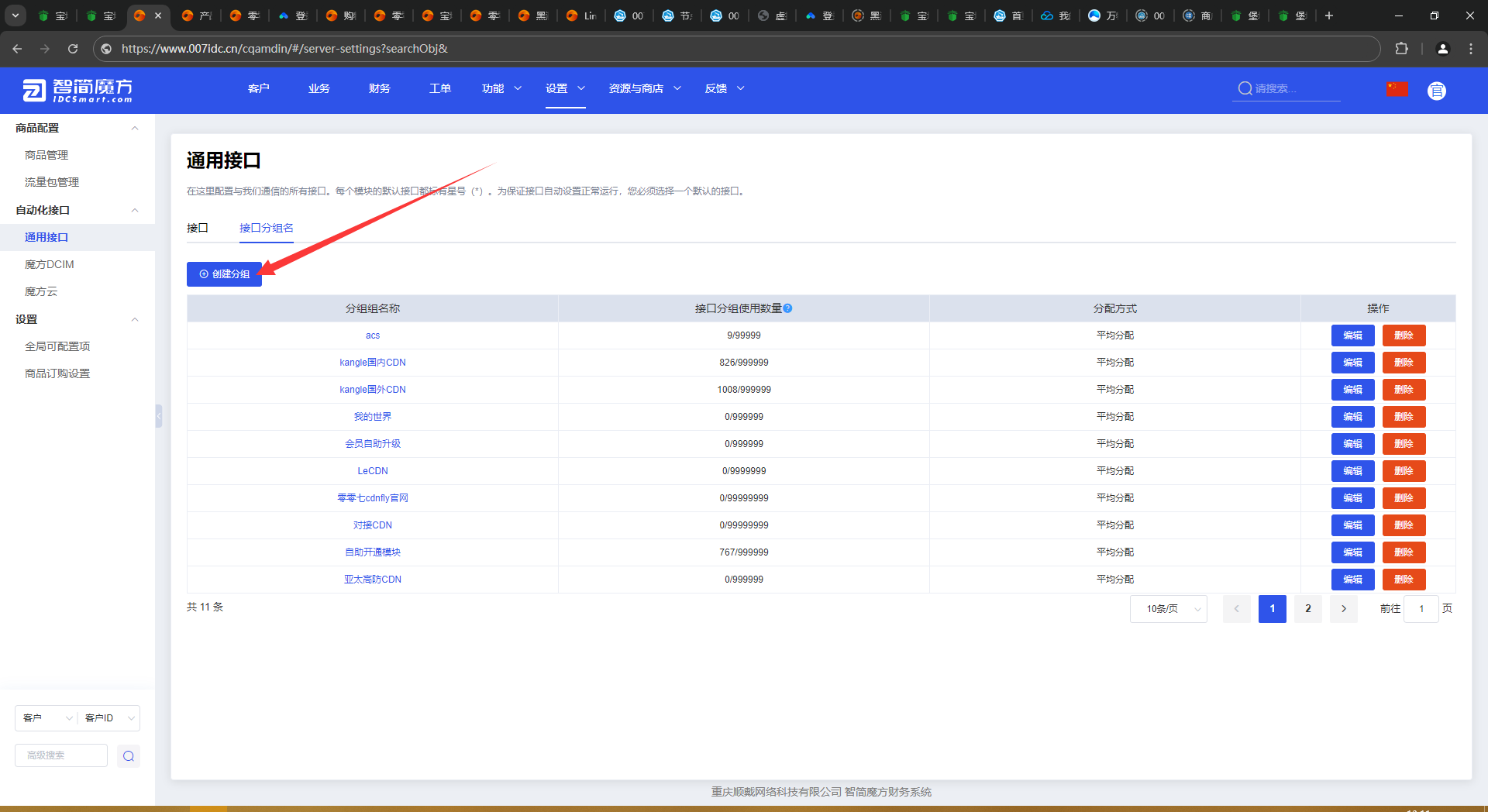
Task: Click the 创建分组 button
Action: [224, 274]
